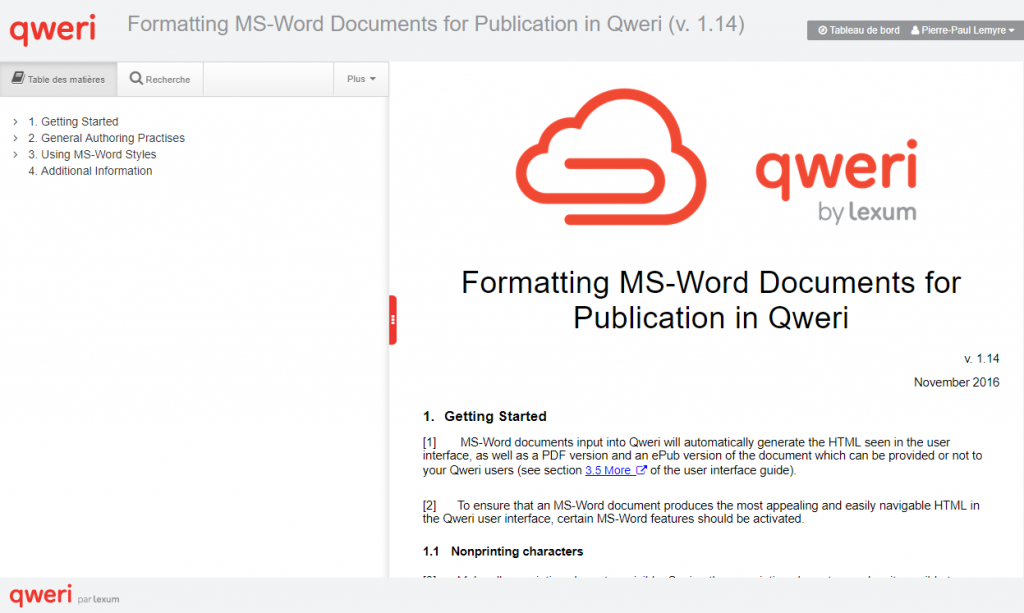Click the Tableau de bord dashboard icon
Image resolution: width=1024 pixels, height=613 pixels.
[x=822, y=31]
